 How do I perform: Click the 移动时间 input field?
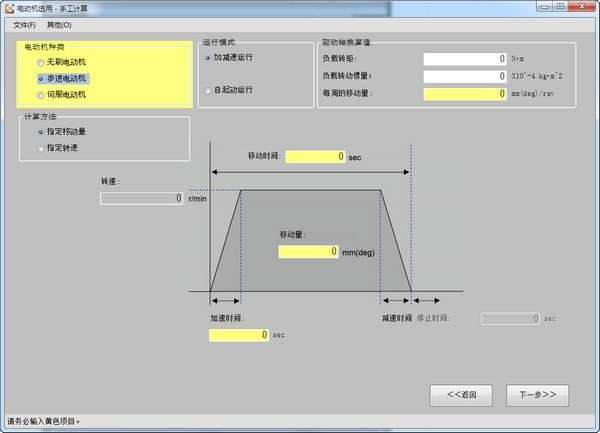coord(315,156)
